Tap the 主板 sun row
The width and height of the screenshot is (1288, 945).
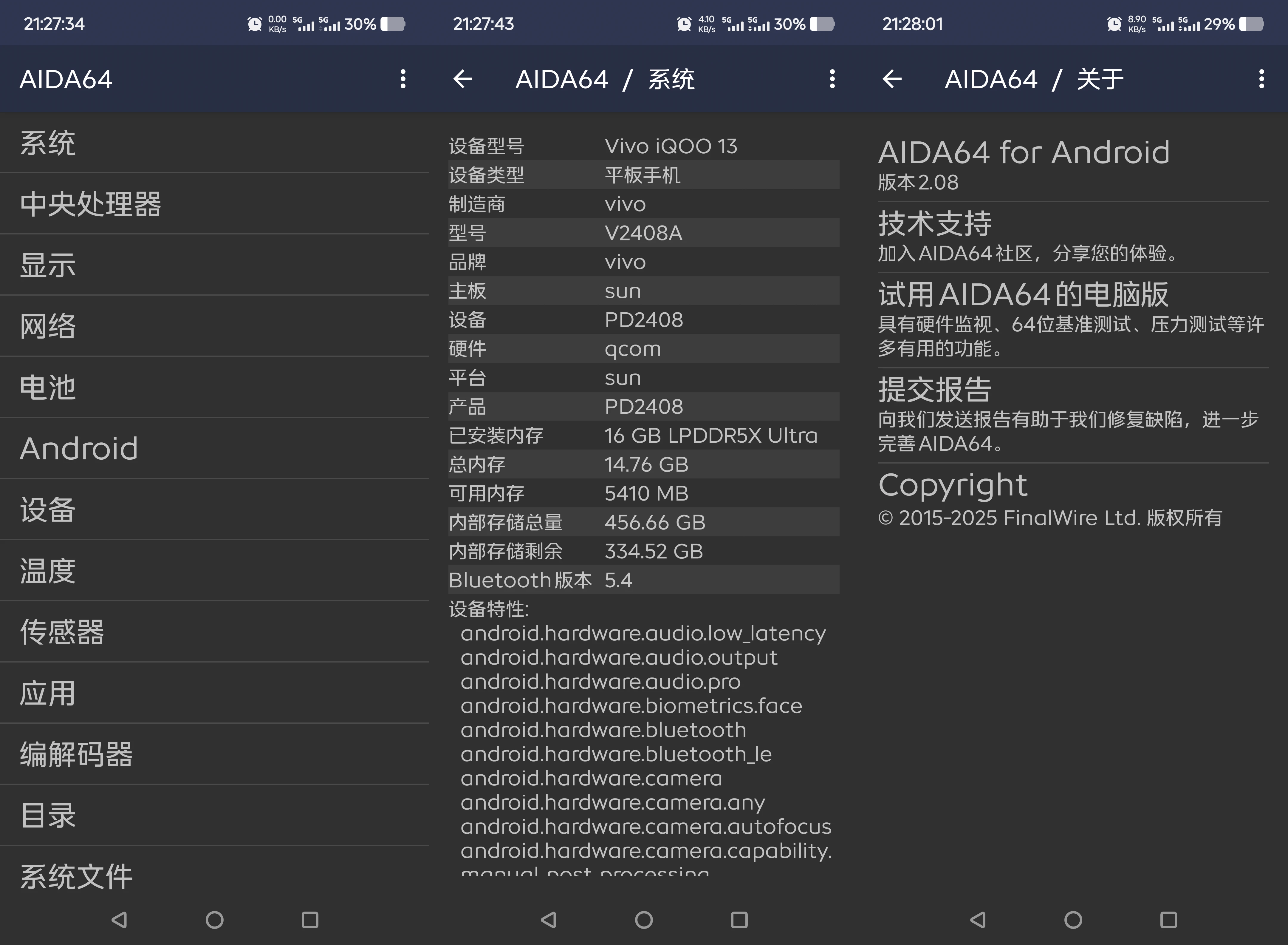click(644, 291)
